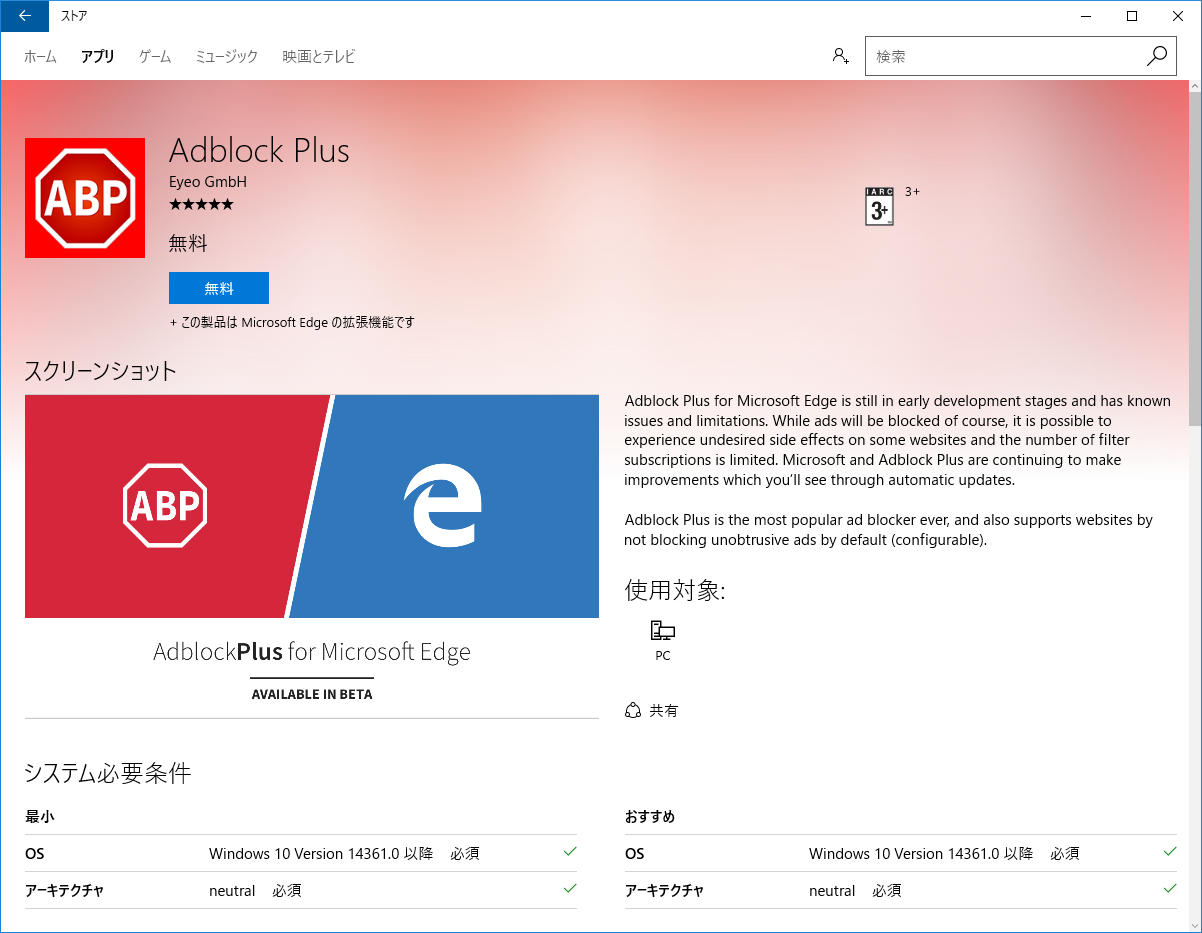Click the vertical scrollbar thumb
Screen dimensions: 1202x933
(x=1194, y=261)
